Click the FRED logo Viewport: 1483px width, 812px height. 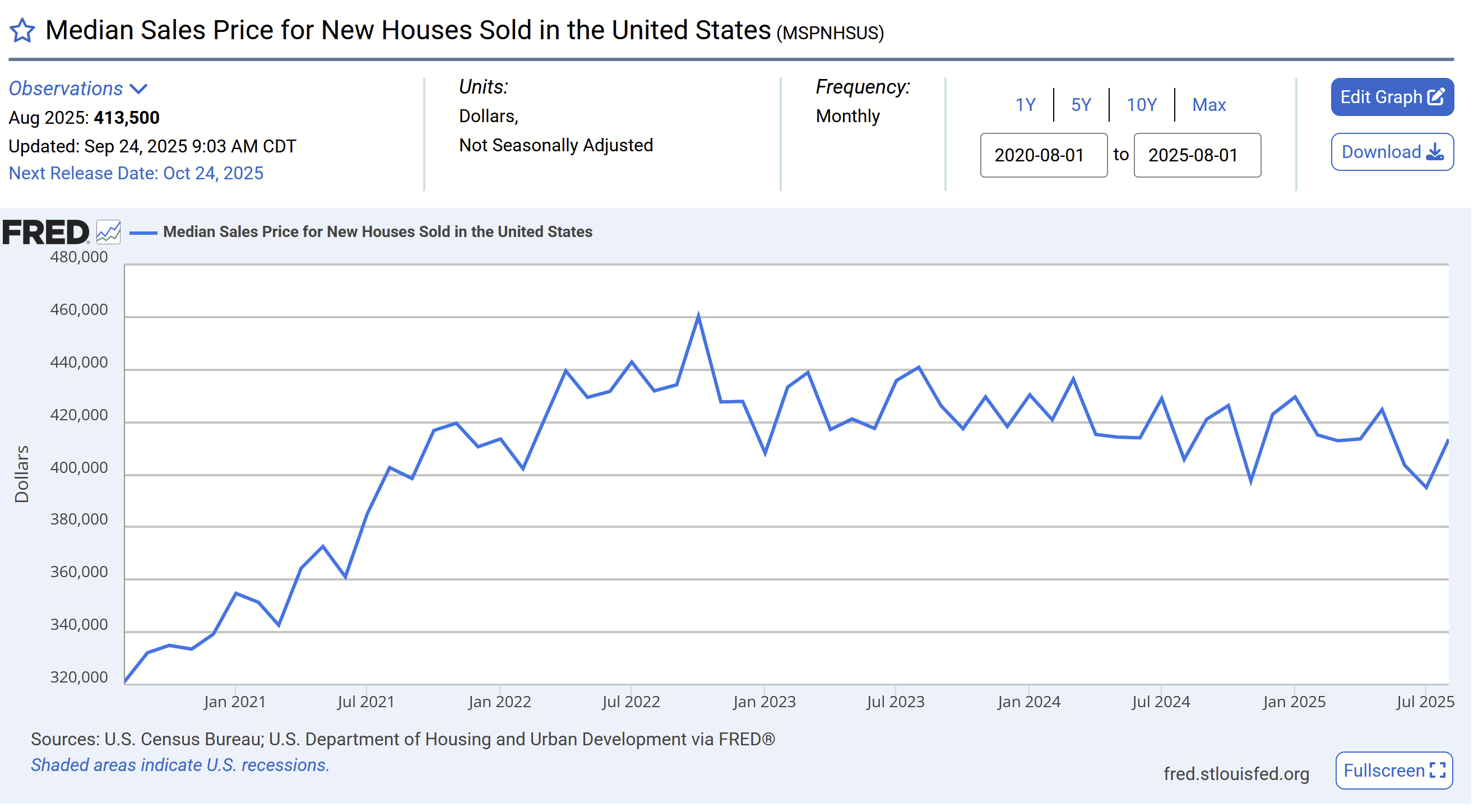(x=46, y=233)
